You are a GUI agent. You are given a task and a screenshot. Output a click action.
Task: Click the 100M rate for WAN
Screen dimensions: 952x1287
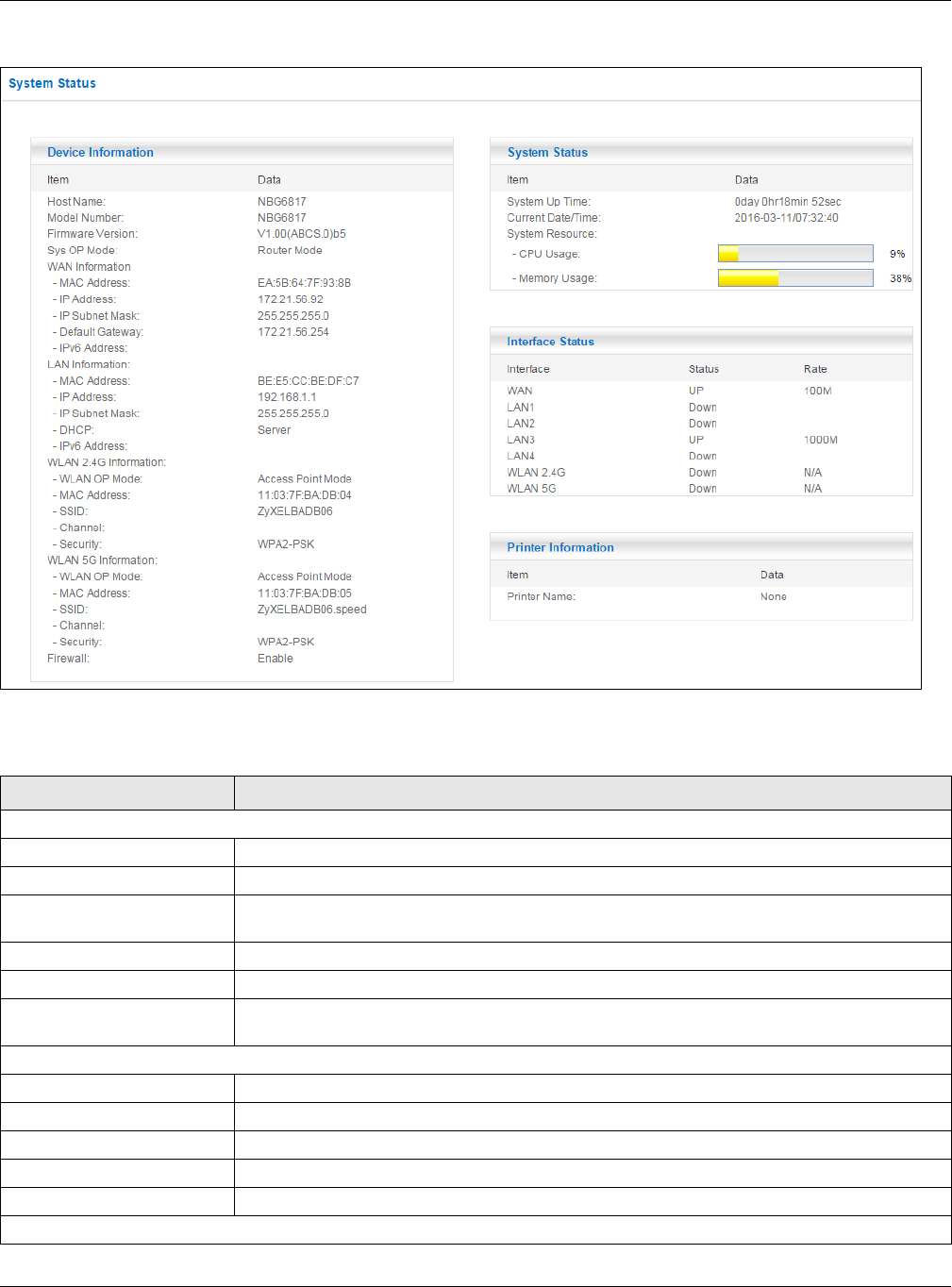pos(818,391)
